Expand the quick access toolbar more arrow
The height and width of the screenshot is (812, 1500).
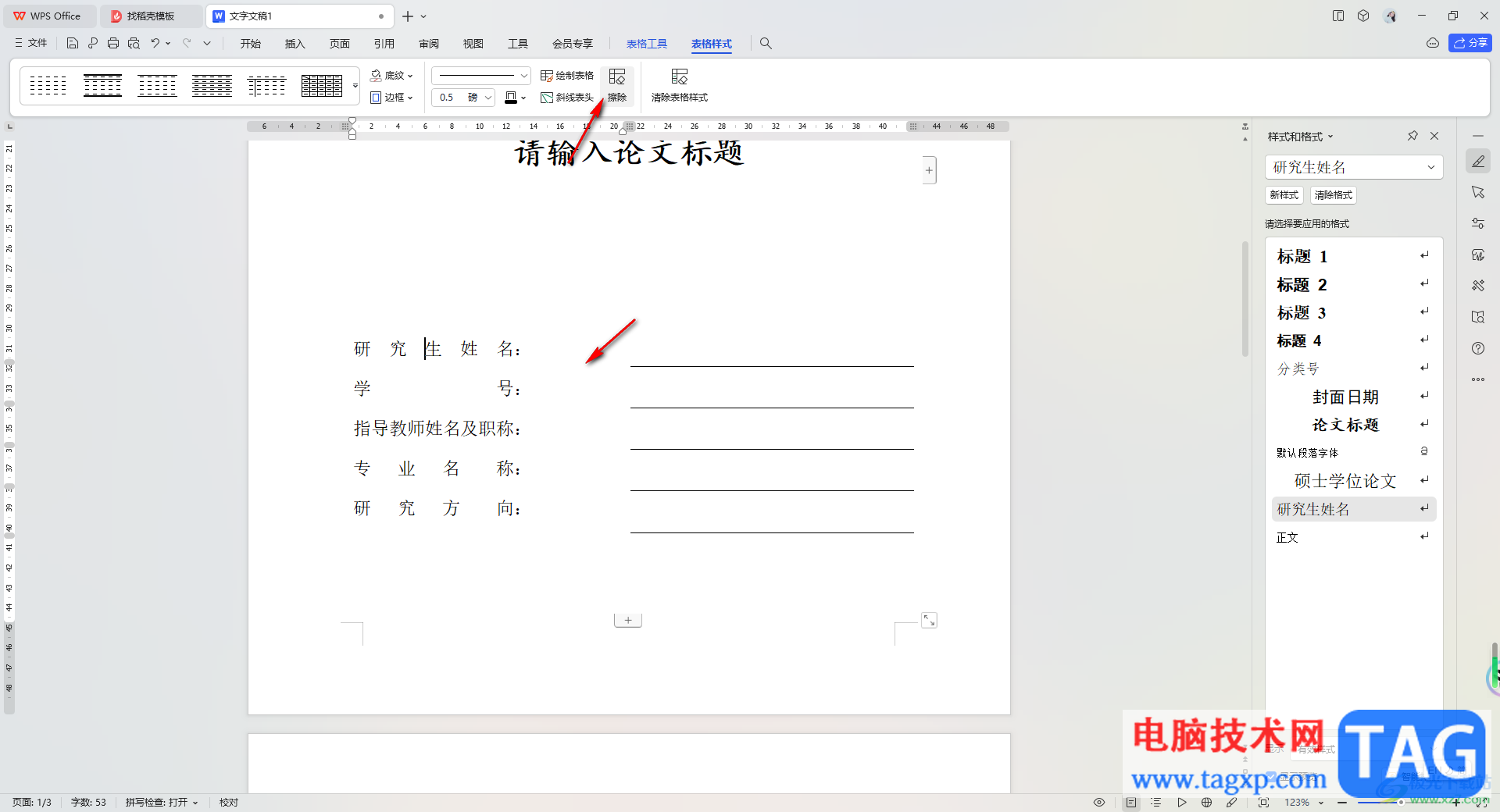pos(207,44)
